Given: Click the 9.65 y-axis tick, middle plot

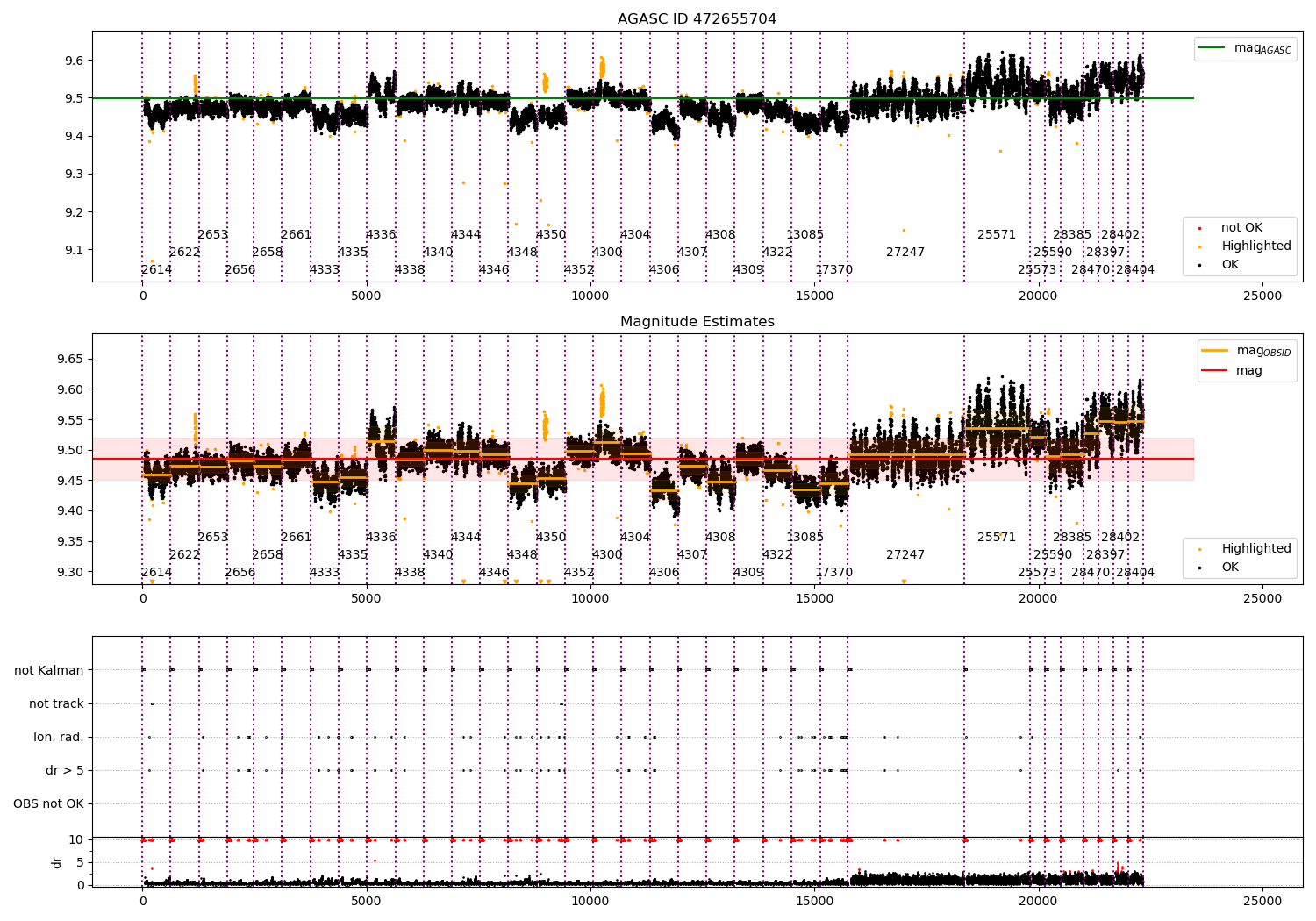Looking at the screenshot, I should tap(70, 360).
